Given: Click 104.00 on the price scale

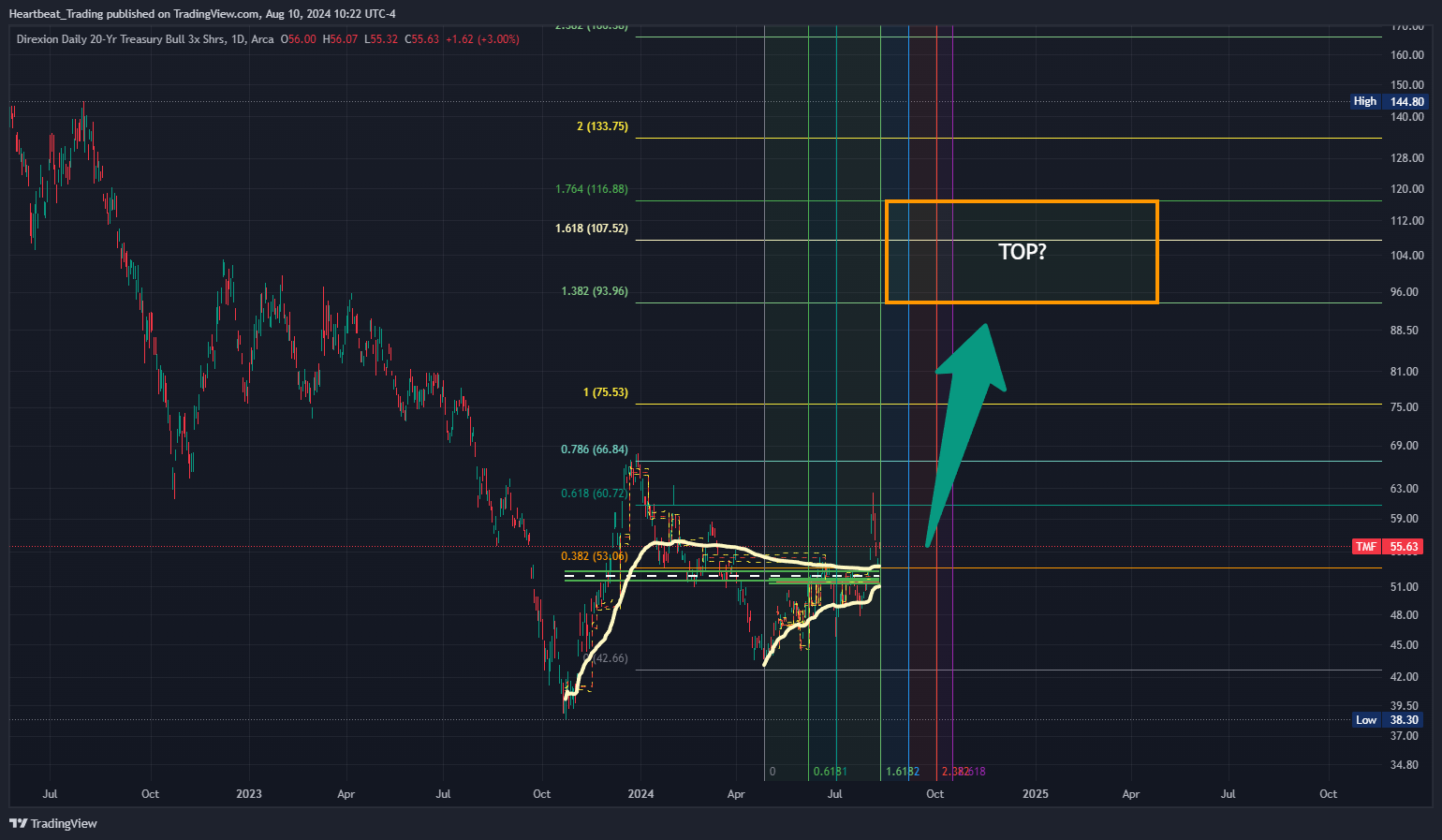Looking at the screenshot, I should (x=1407, y=256).
